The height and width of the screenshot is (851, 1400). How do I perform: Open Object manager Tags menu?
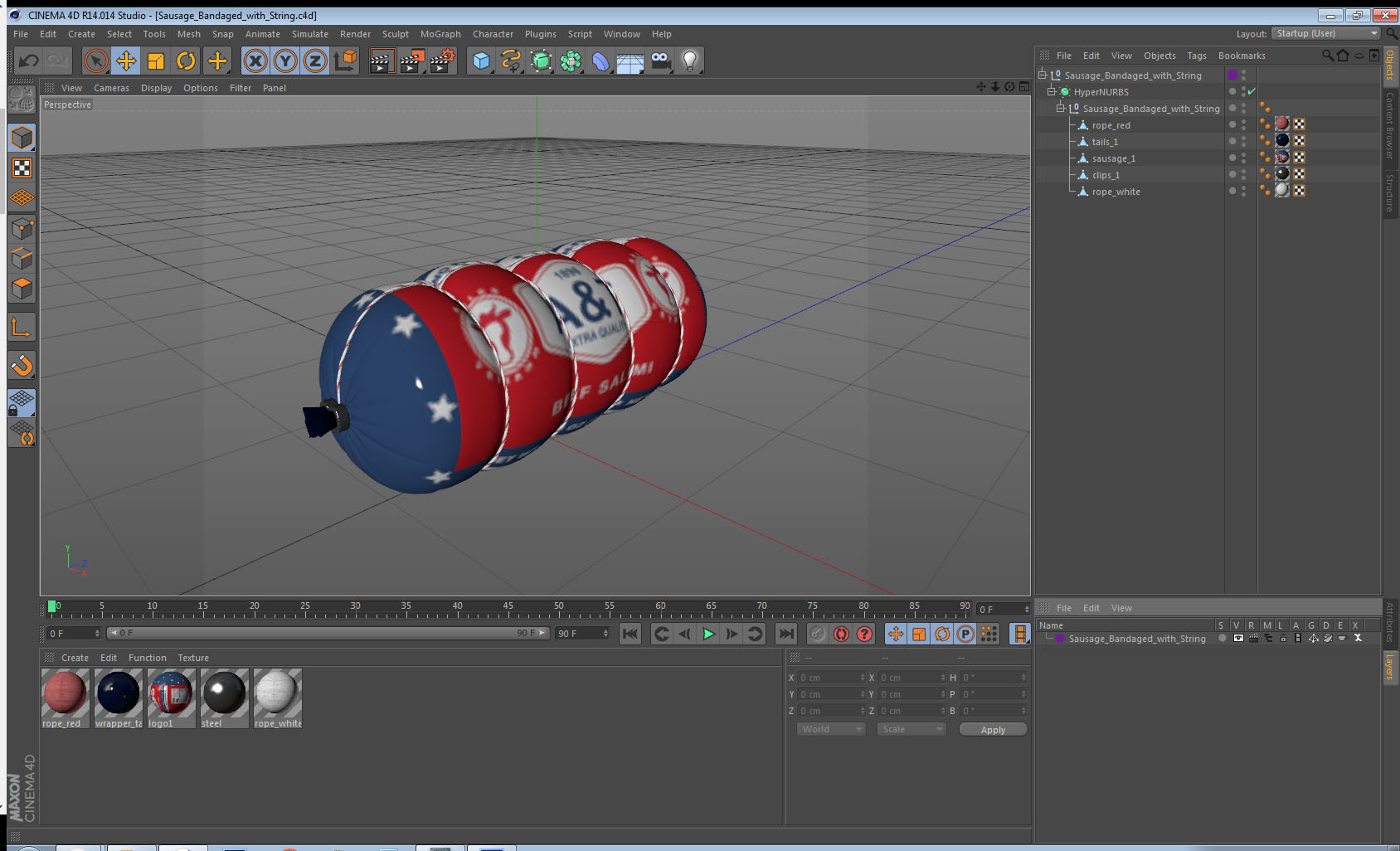tap(1196, 56)
